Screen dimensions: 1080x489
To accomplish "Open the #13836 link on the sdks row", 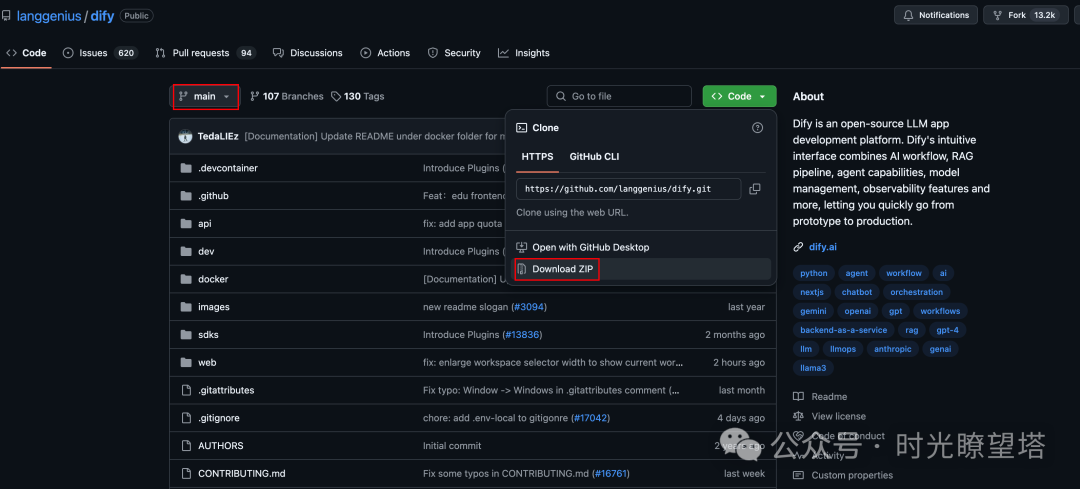I will [x=521, y=335].
